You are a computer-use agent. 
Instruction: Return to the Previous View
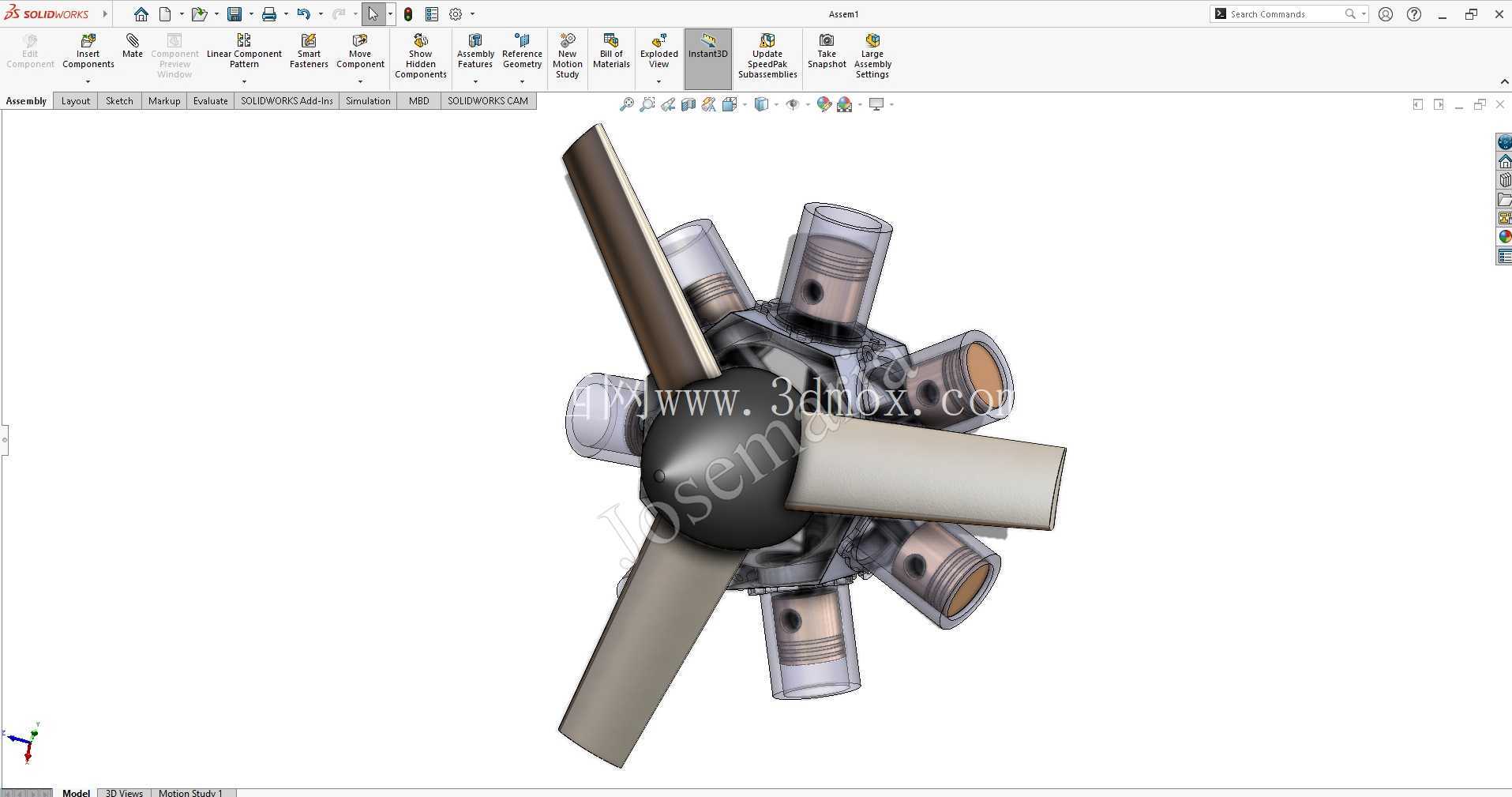(x=668, y=104)
